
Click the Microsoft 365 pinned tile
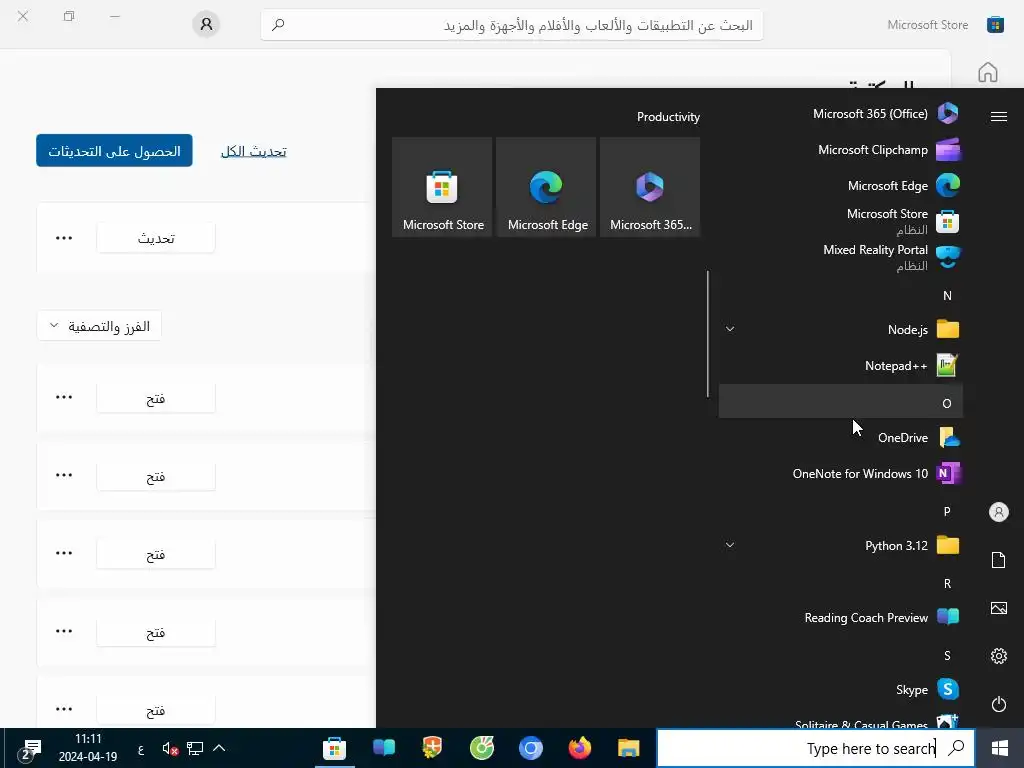(650, 187)
